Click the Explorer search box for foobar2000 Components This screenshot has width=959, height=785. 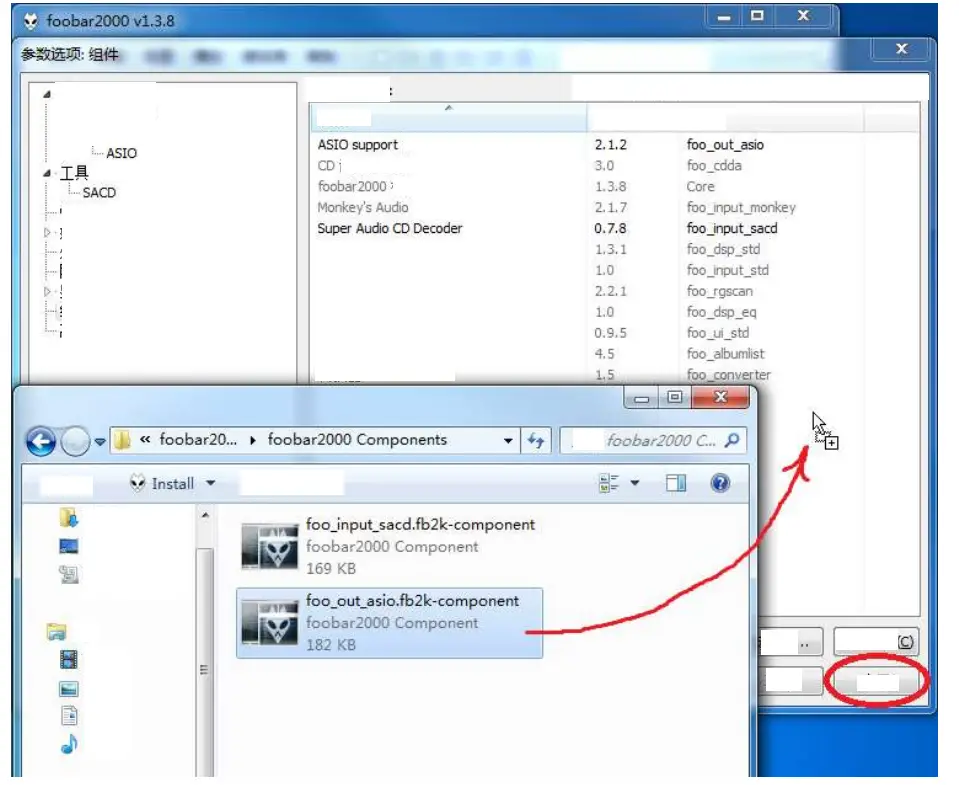(x=653, y=441)
